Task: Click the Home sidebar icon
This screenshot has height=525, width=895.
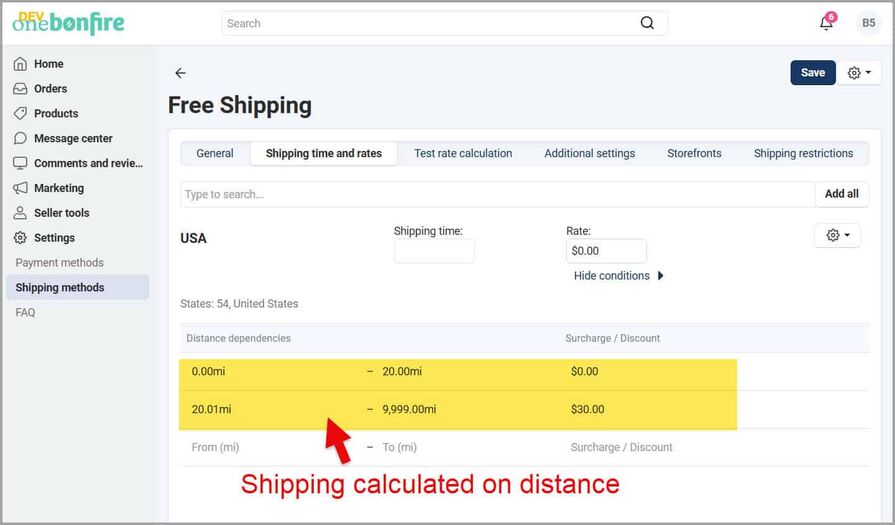Action: (x=20, y=64)
